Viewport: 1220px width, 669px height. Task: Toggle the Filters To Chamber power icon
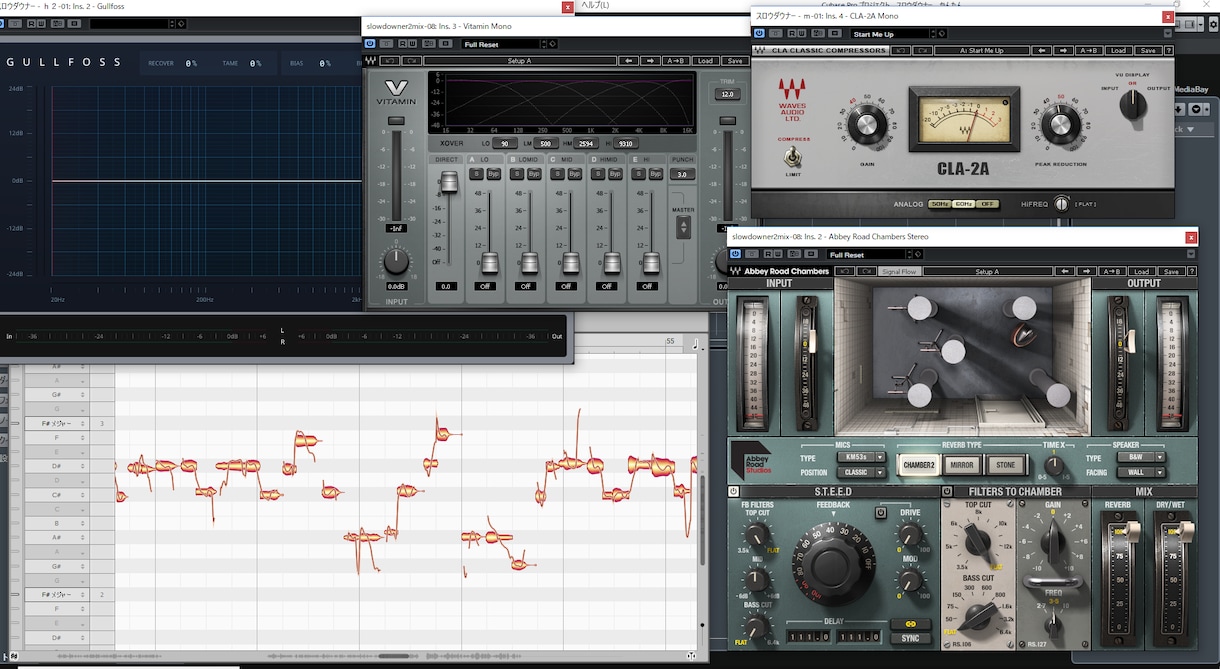(x=948, y=492)
